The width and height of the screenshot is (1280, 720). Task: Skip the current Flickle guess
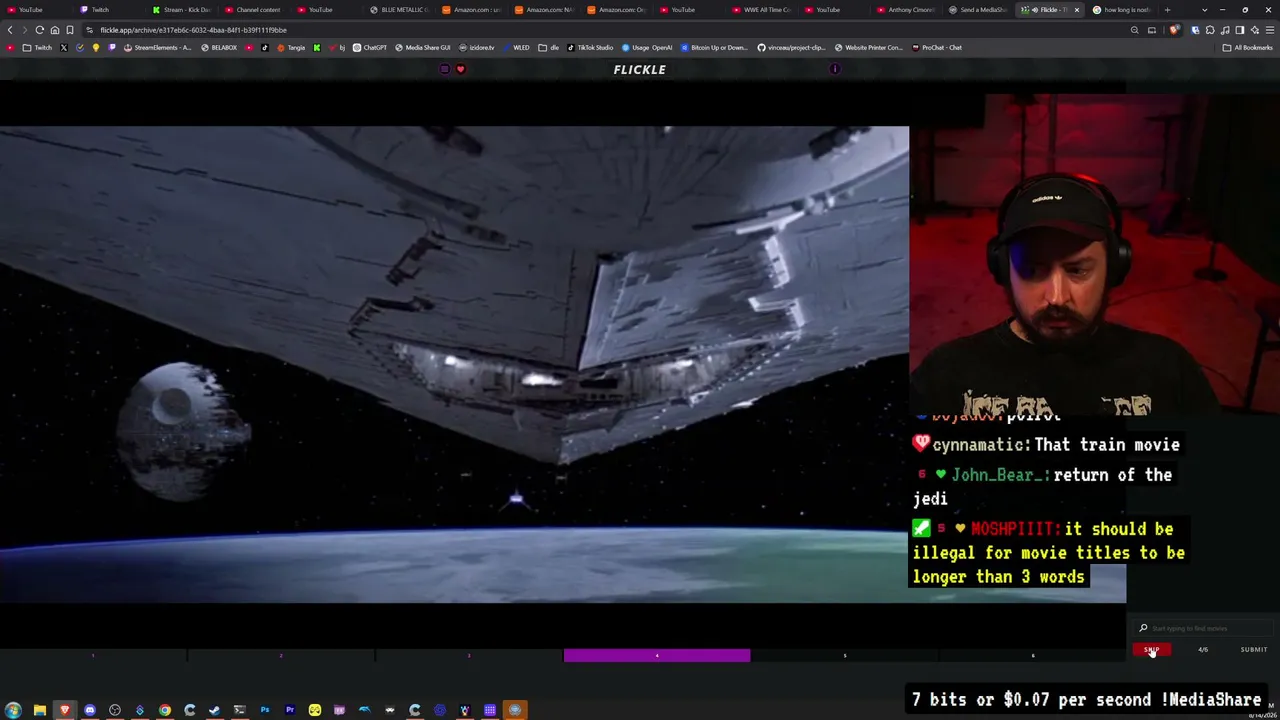coord(1151,650)
